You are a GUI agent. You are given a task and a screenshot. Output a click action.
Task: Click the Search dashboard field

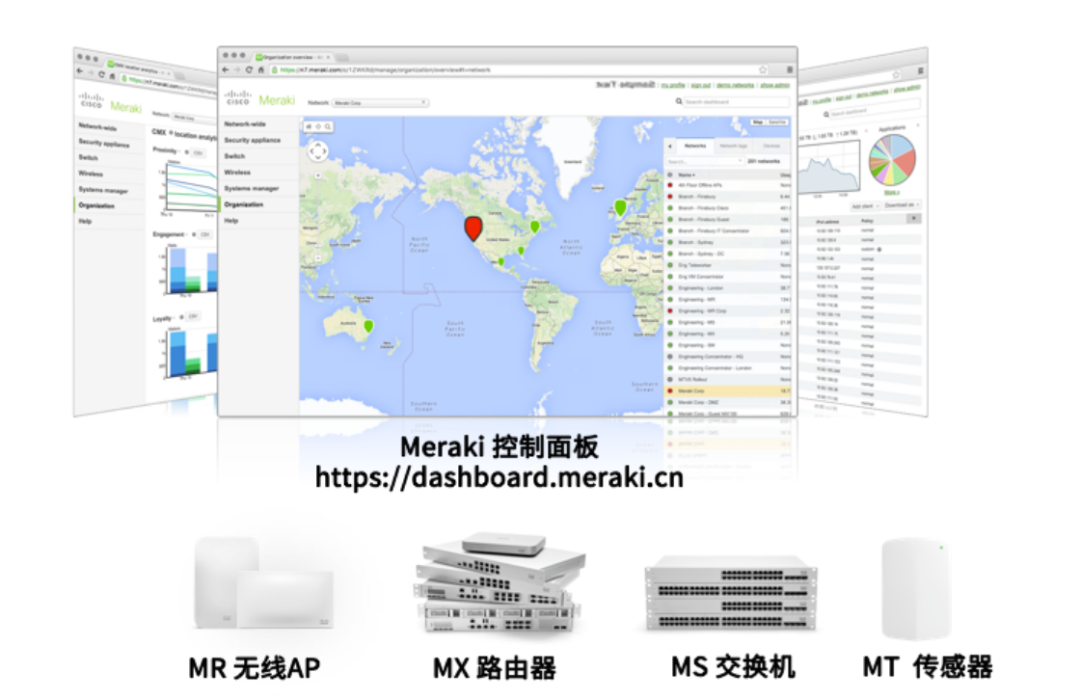(734, 102)
